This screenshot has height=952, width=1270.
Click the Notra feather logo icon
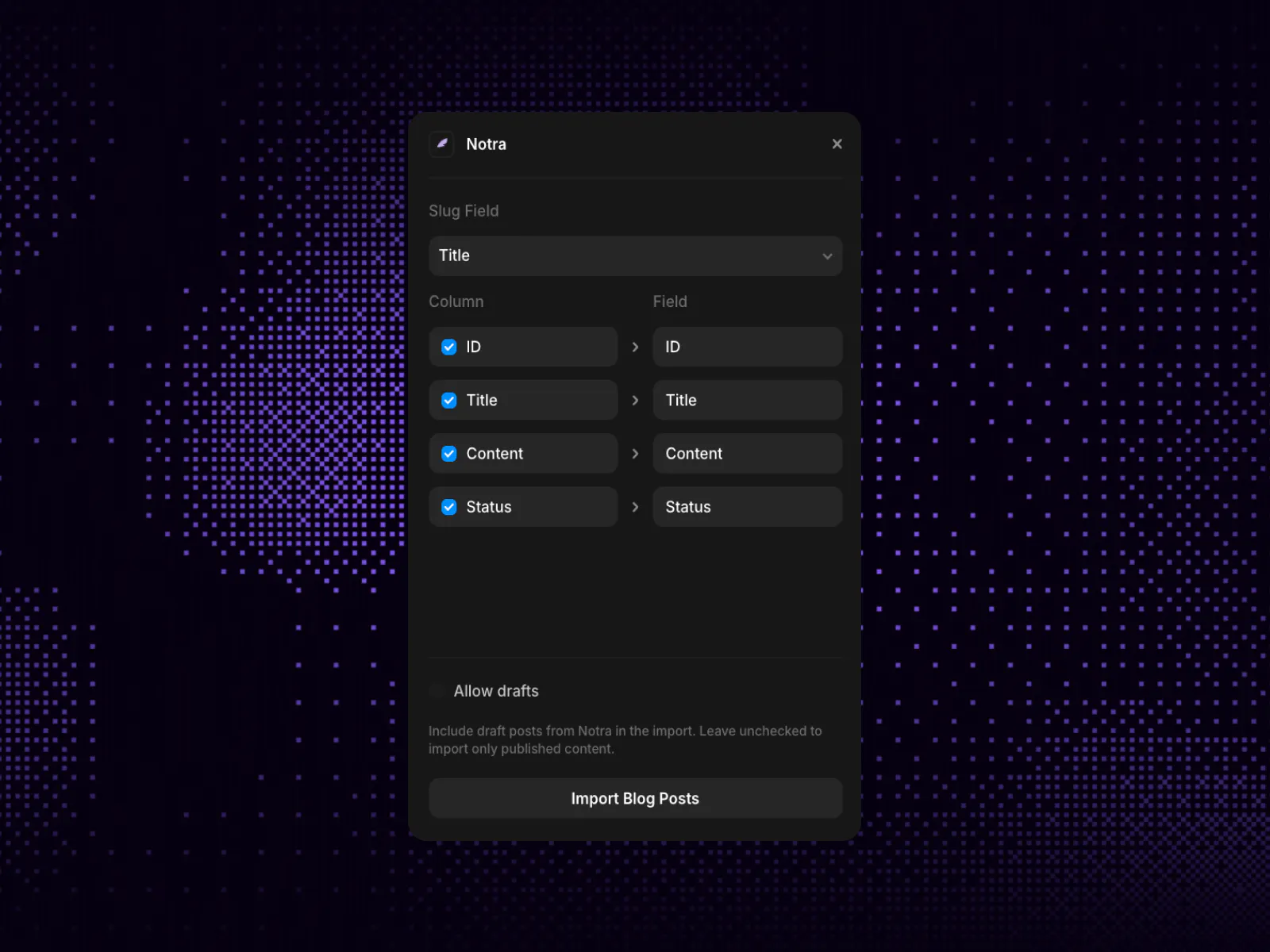[441, 144]
